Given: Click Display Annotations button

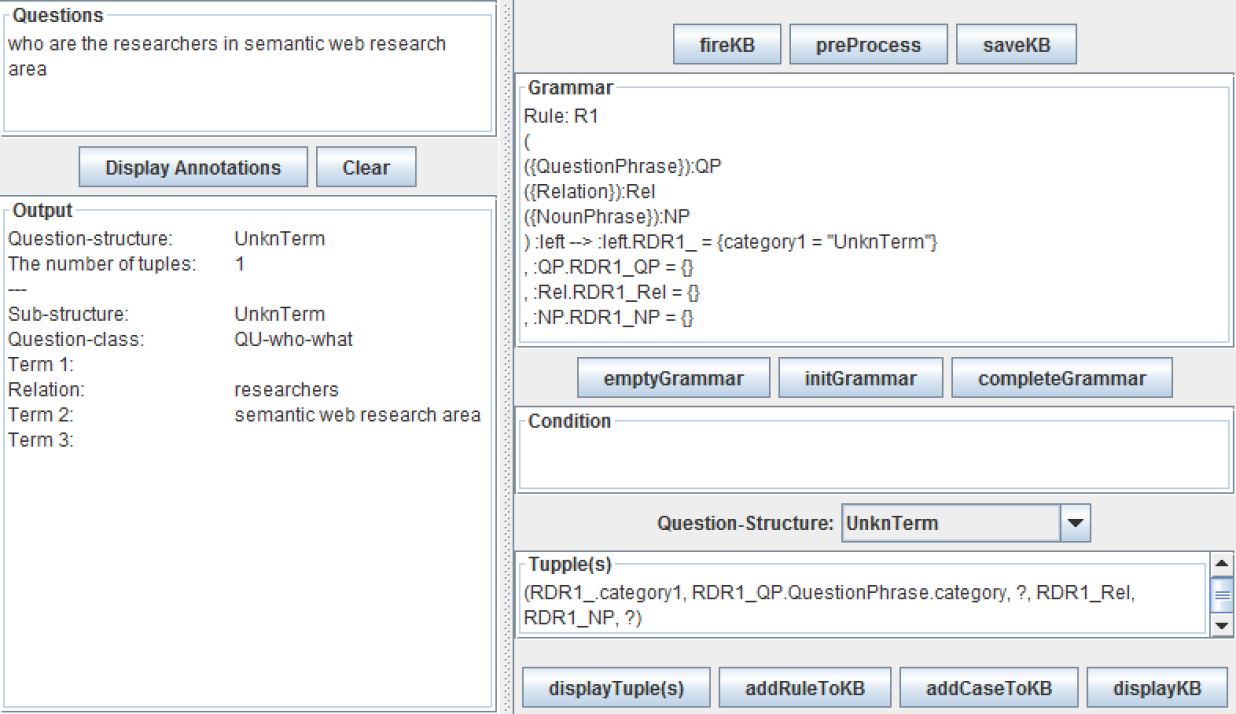Looking at the screenshot, I should tap(193, 167).
